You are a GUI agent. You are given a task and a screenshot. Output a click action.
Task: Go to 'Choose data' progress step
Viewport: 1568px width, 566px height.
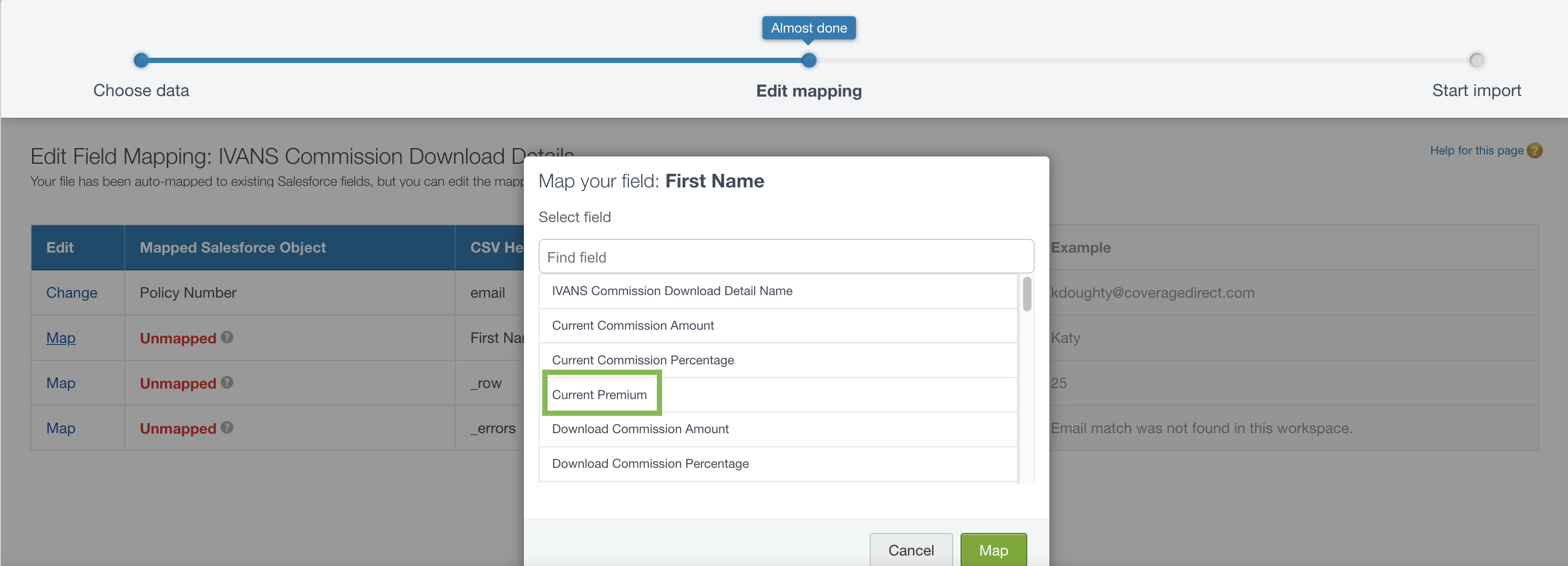click(x=141, y=60)
